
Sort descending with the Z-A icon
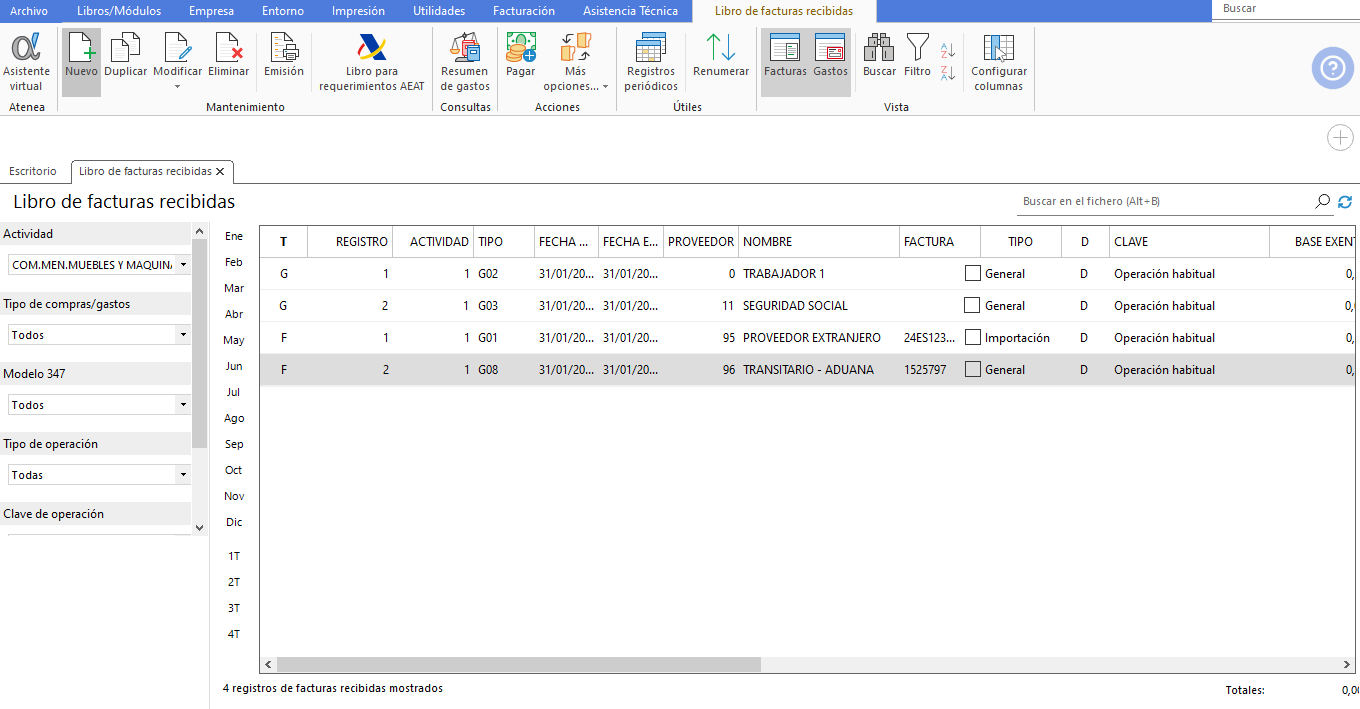948,72
